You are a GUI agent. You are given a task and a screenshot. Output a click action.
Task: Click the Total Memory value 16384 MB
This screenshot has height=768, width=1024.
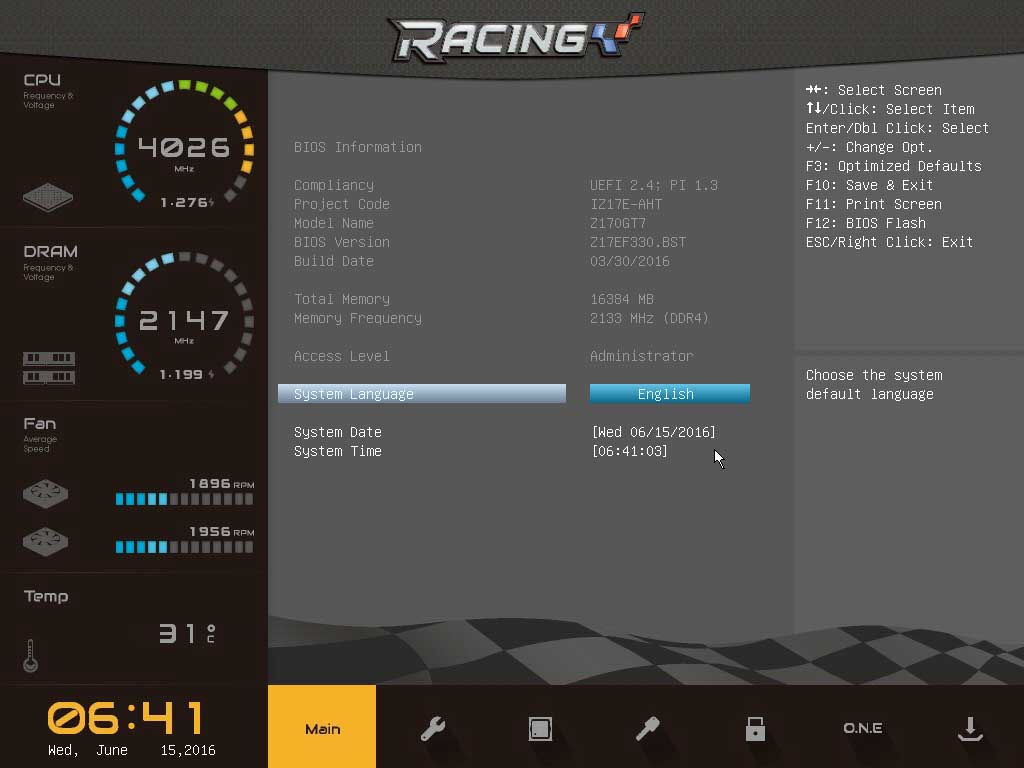tap(622, 299)
